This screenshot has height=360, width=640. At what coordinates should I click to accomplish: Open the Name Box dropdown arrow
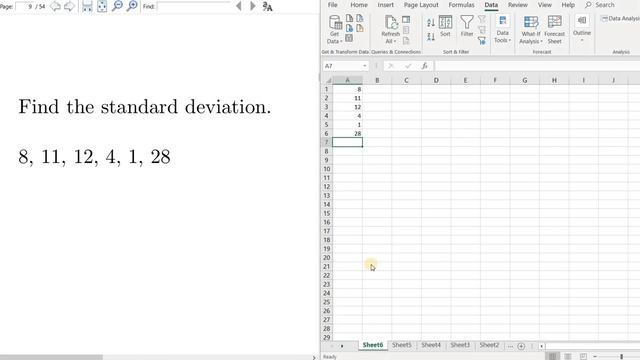(364, 66)
